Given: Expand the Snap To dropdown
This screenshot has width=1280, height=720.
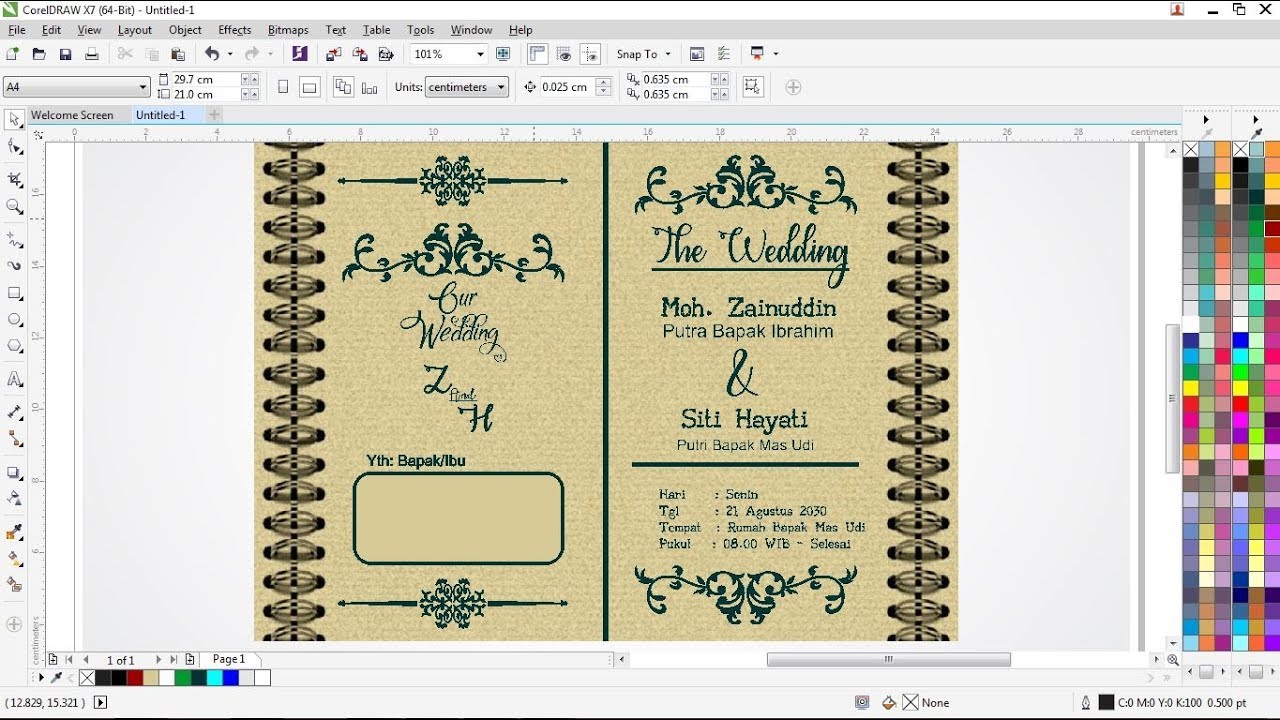Looking at the screenshot, I should pos(667,54).
